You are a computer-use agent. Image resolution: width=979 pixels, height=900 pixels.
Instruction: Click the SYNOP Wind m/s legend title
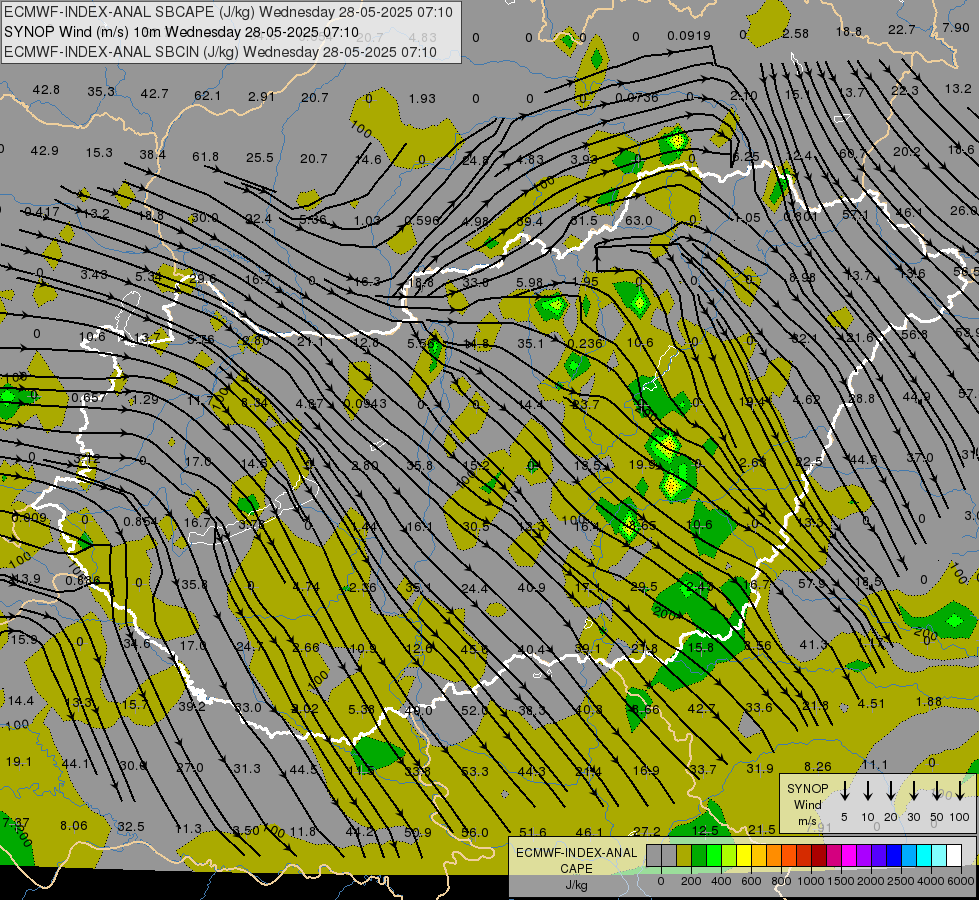point(807,804)
